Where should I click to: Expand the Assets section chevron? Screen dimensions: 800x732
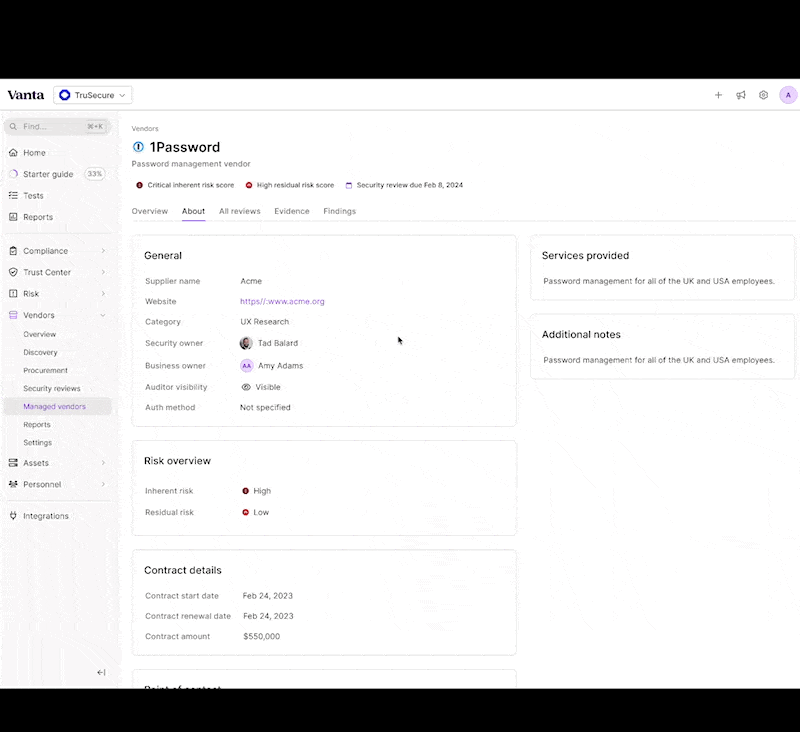point(103,463)
